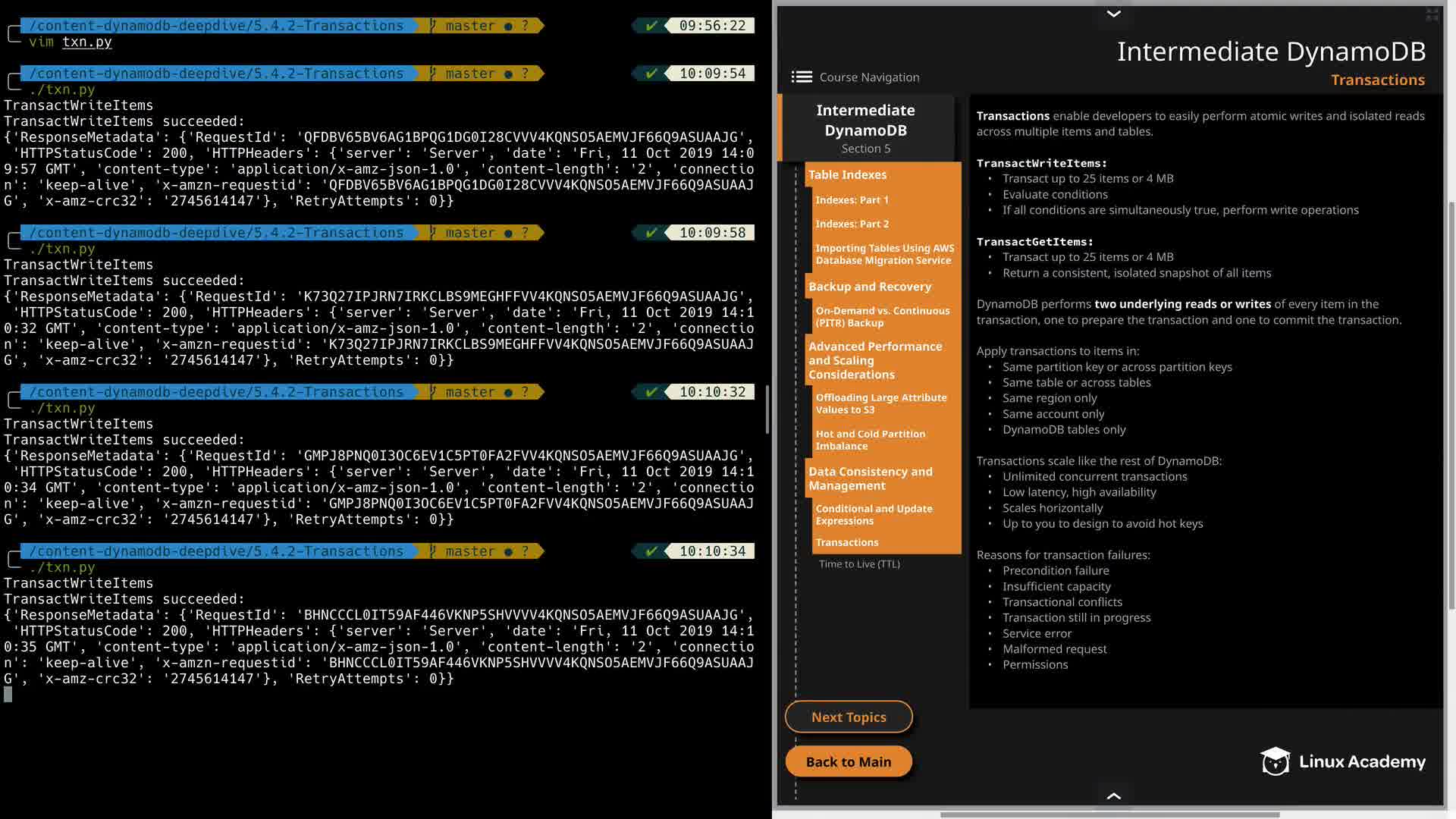The height and width of the screenshot is (819, 1456).
Task: Open Indexes: Part 2 topic
Action: click(852, 224)
